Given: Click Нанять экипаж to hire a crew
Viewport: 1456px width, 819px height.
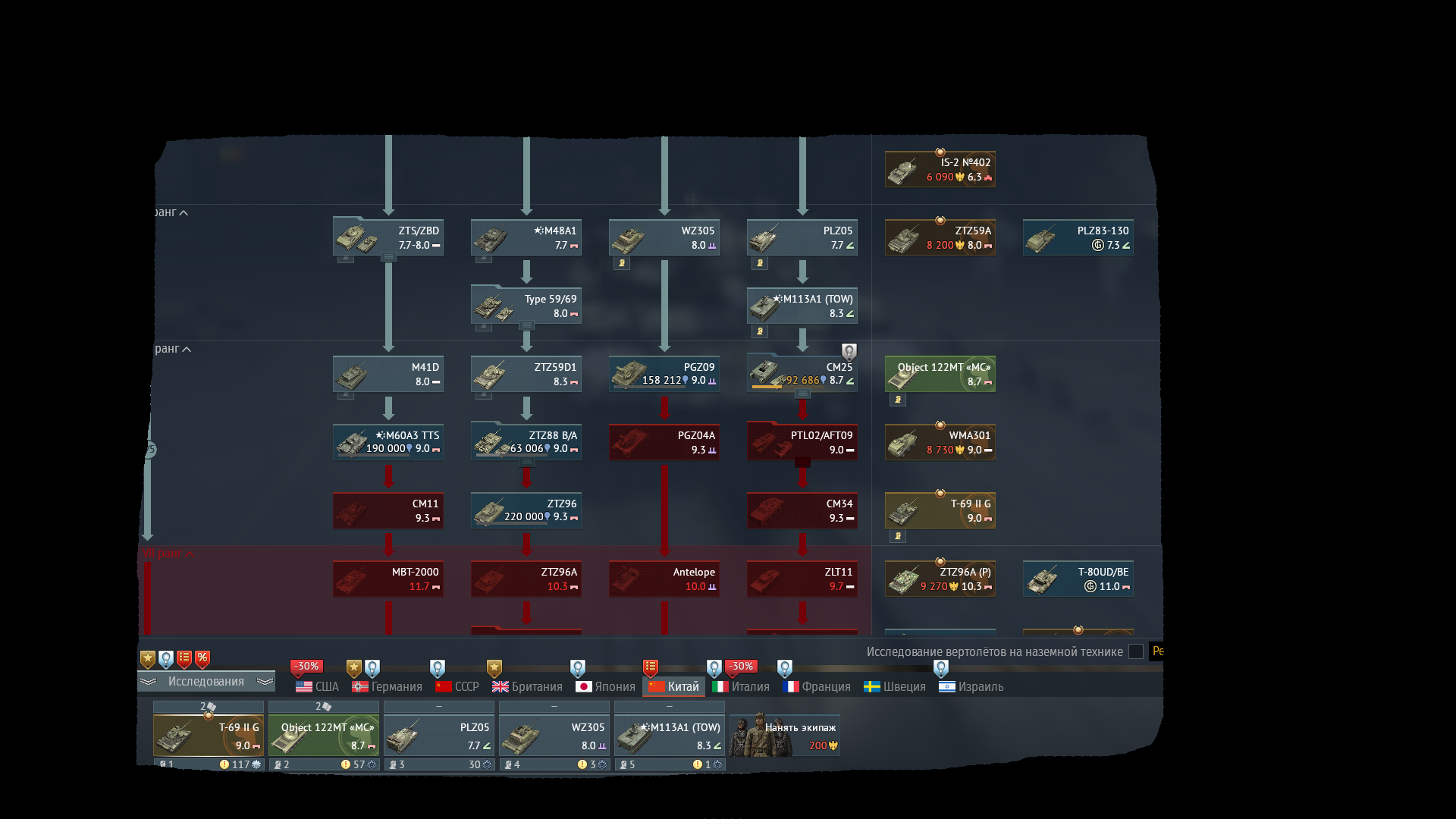Looking at the screenshot, I should pyautogui.click(x=784, y=736).
